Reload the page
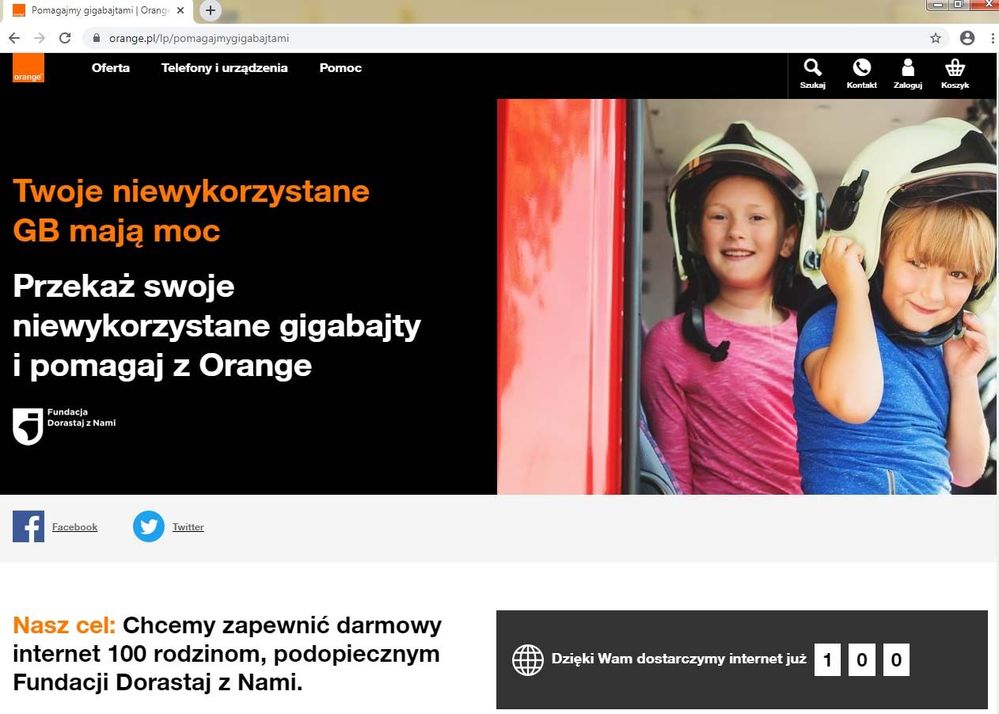Image resolution: width=999 pixels, height=714 pixels. 65,38
